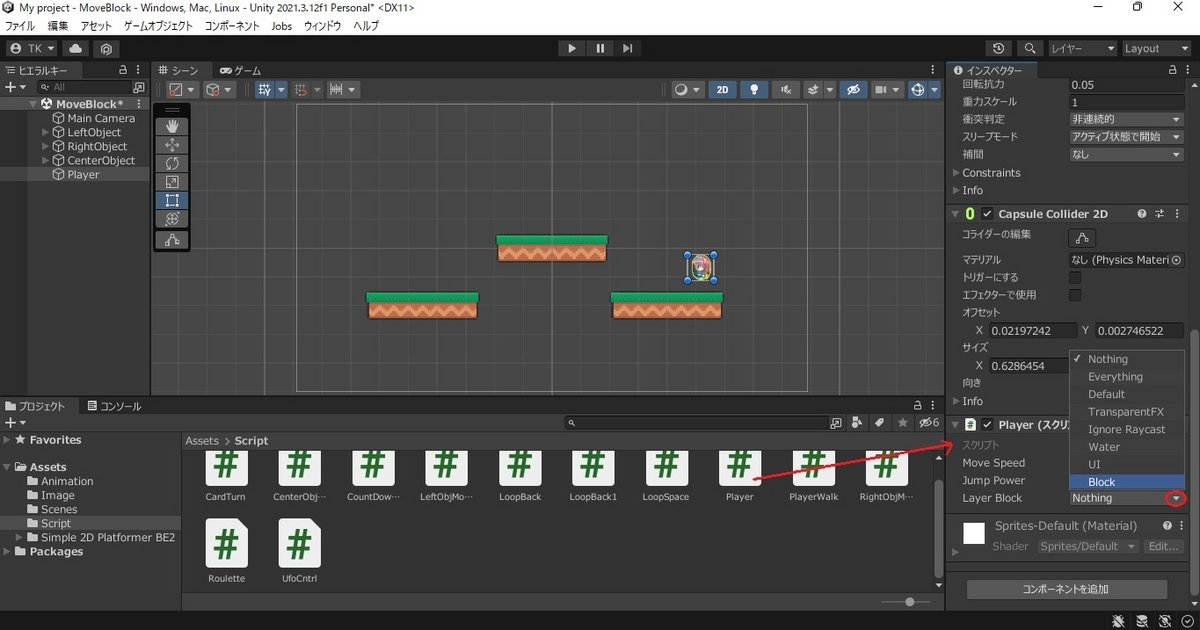Image resolution: width=1200 pixels, height=630 pixels.
Task: Open the 補間 dropdown
Action: 1127,155
